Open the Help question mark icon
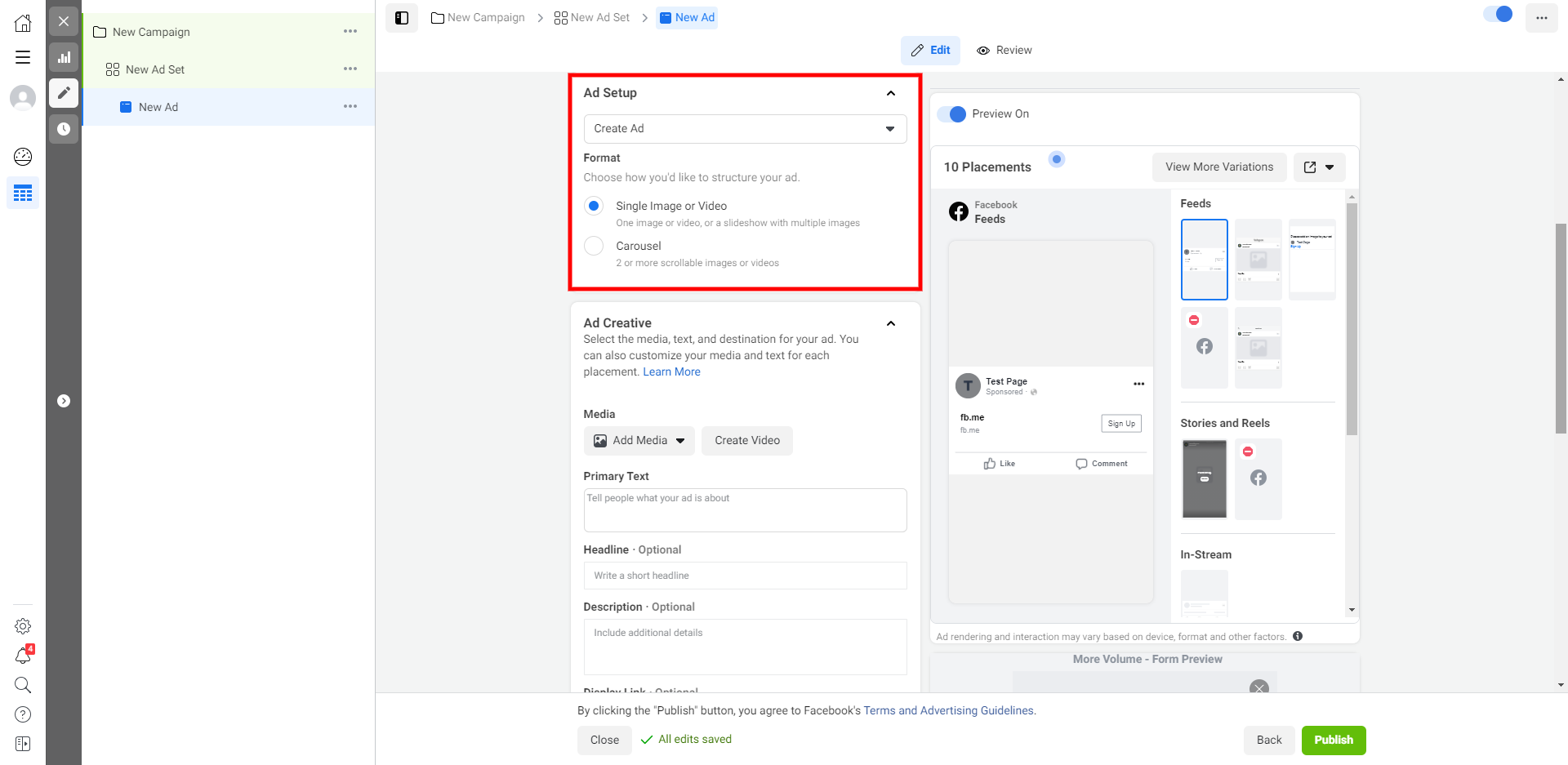 23,714
